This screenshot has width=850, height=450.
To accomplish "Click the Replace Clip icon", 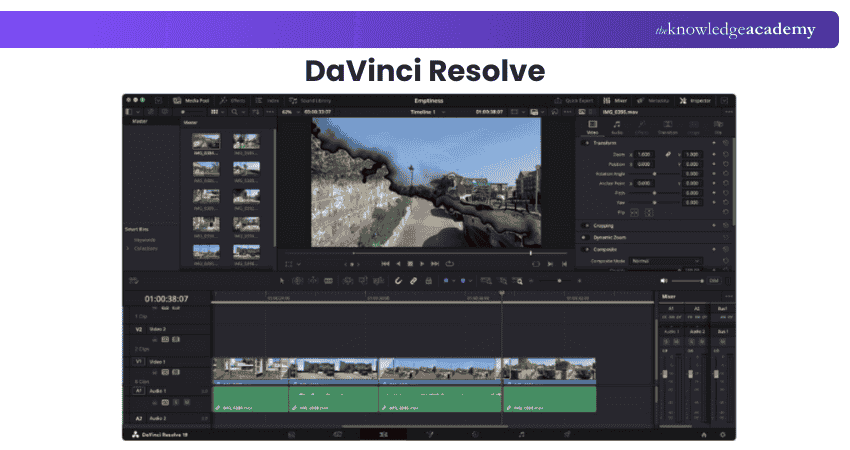I will pos(379,281).
